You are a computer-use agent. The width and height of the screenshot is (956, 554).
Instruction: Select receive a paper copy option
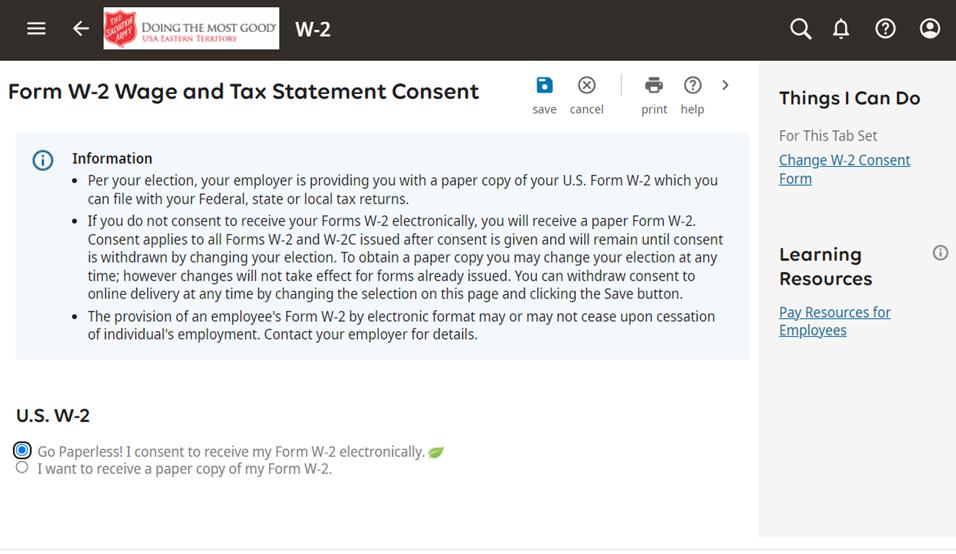22,467
